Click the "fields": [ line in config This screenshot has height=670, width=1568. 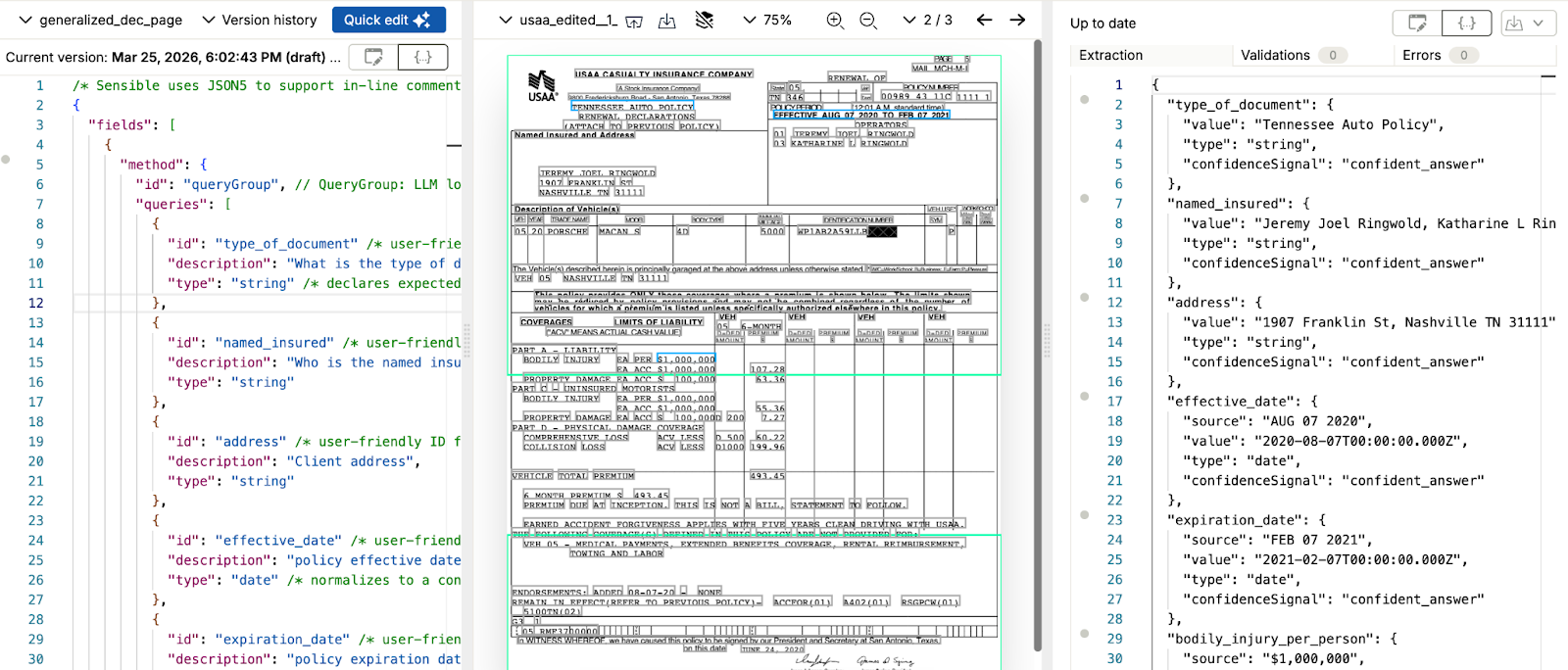[x=132, y=125]
